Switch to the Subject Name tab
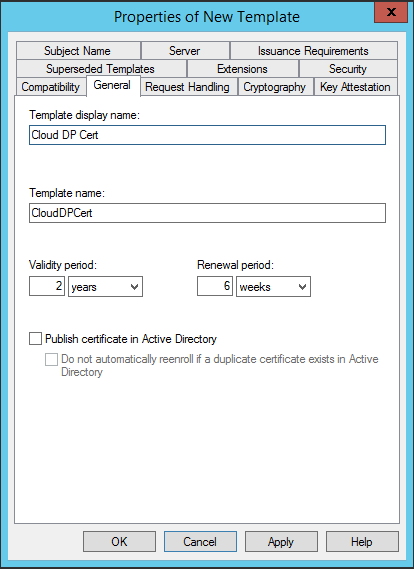414x569 pixels. point(78,51)
